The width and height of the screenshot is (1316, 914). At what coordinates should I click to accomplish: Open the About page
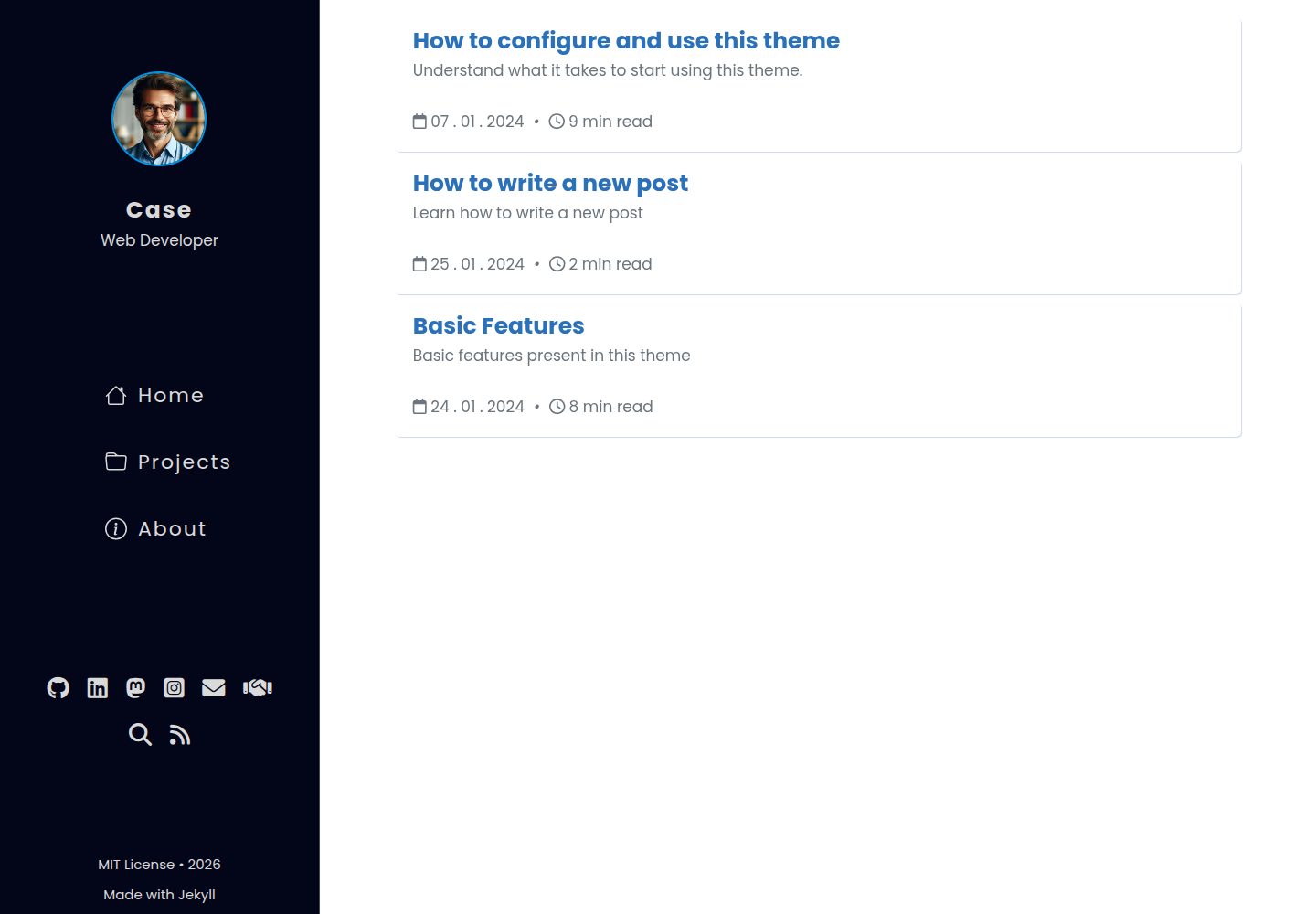click(x=155, y=529)
